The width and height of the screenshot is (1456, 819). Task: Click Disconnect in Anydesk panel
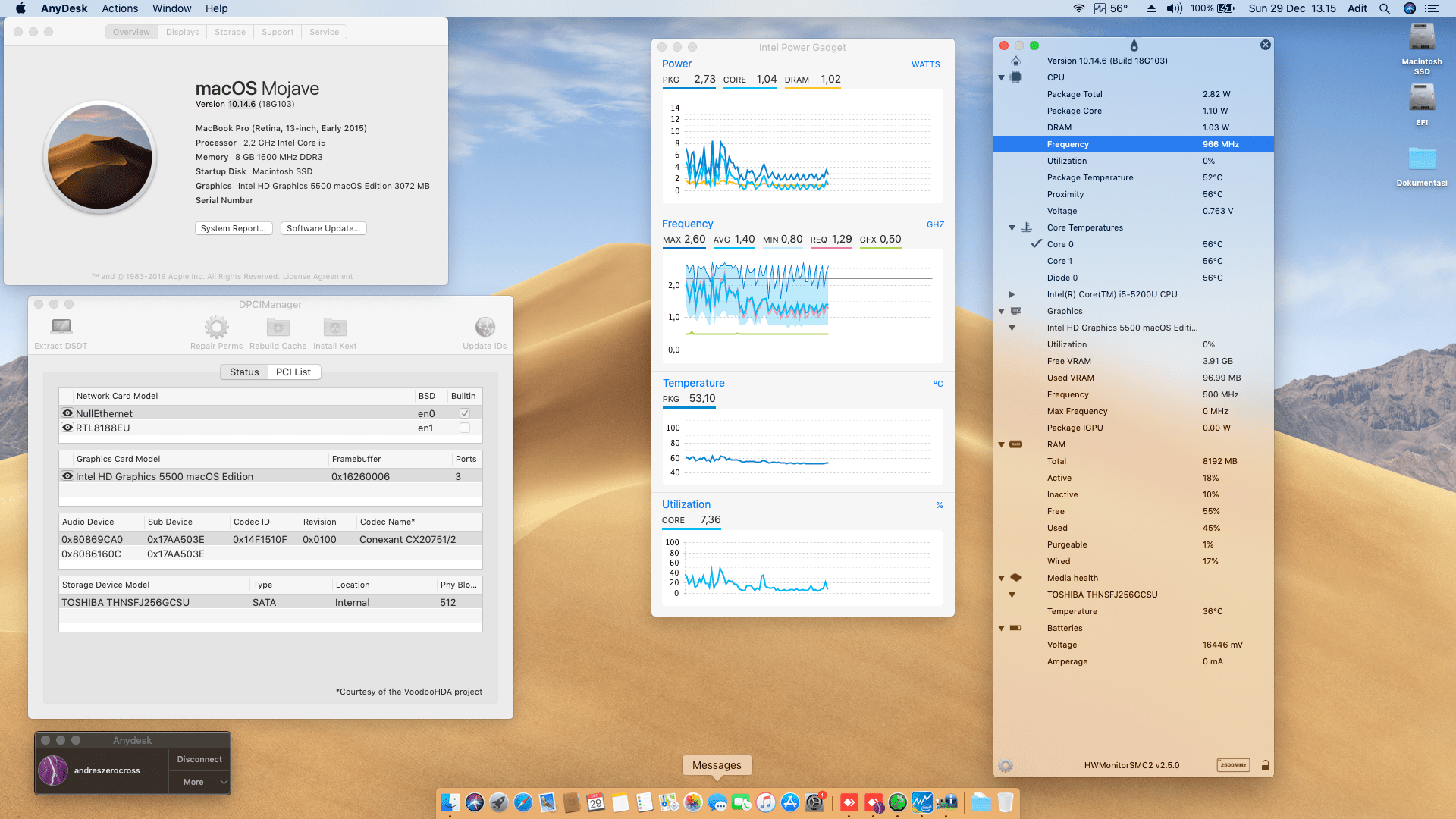[199, 759]
